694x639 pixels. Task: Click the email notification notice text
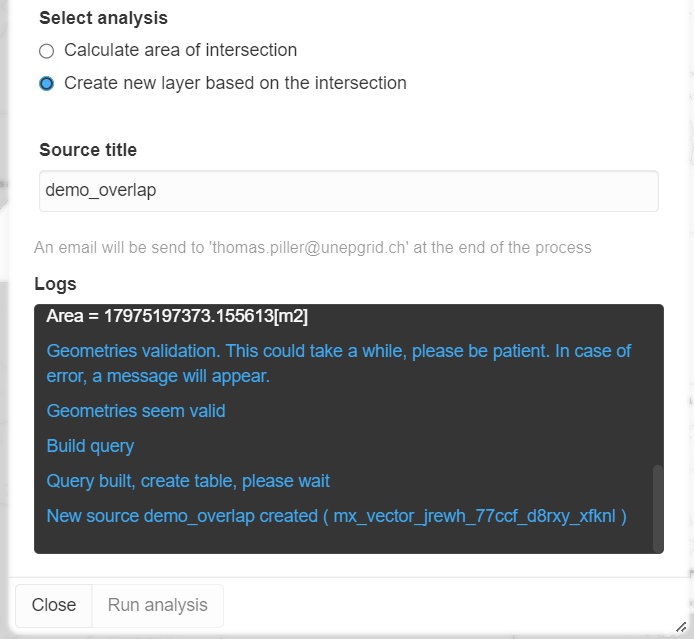pos(312,247)
